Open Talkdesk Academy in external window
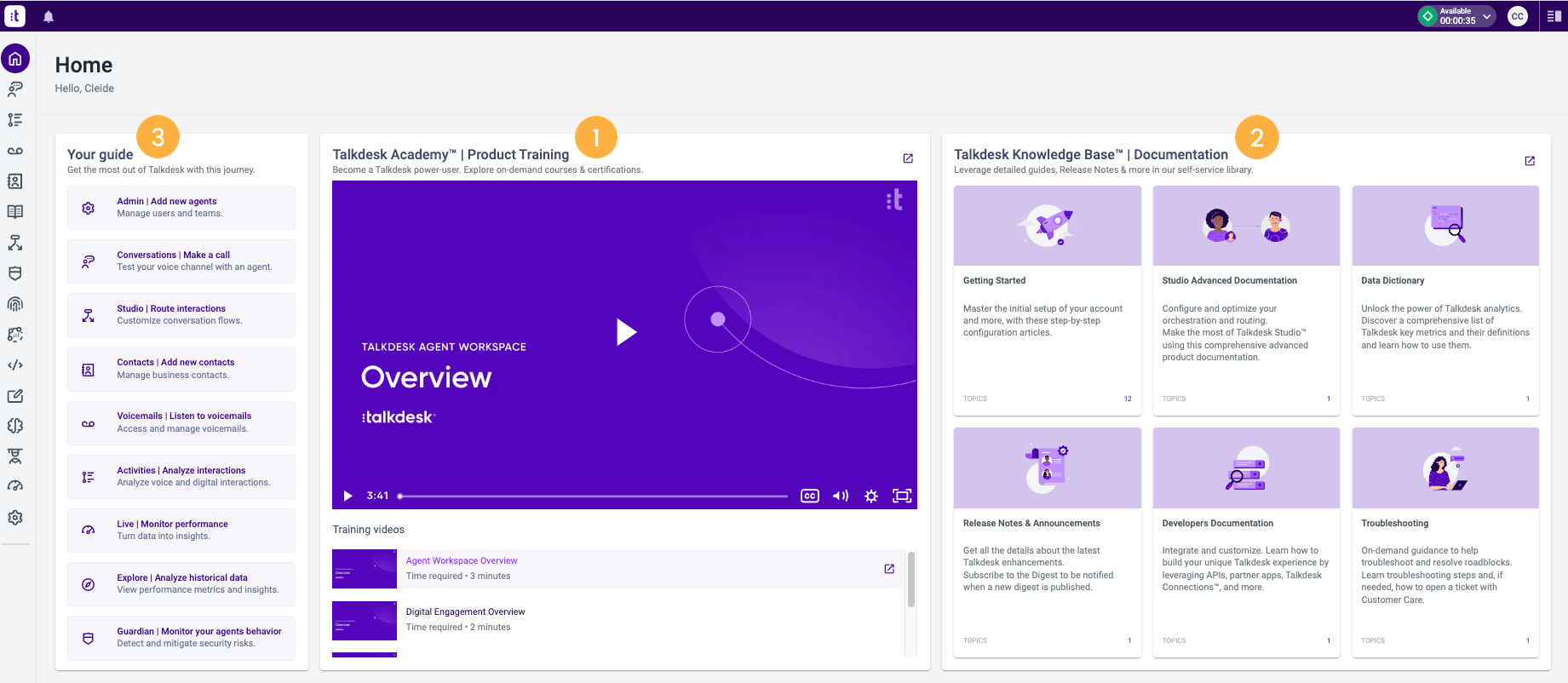The image size is (1568, 683). (x=908, y=158)
